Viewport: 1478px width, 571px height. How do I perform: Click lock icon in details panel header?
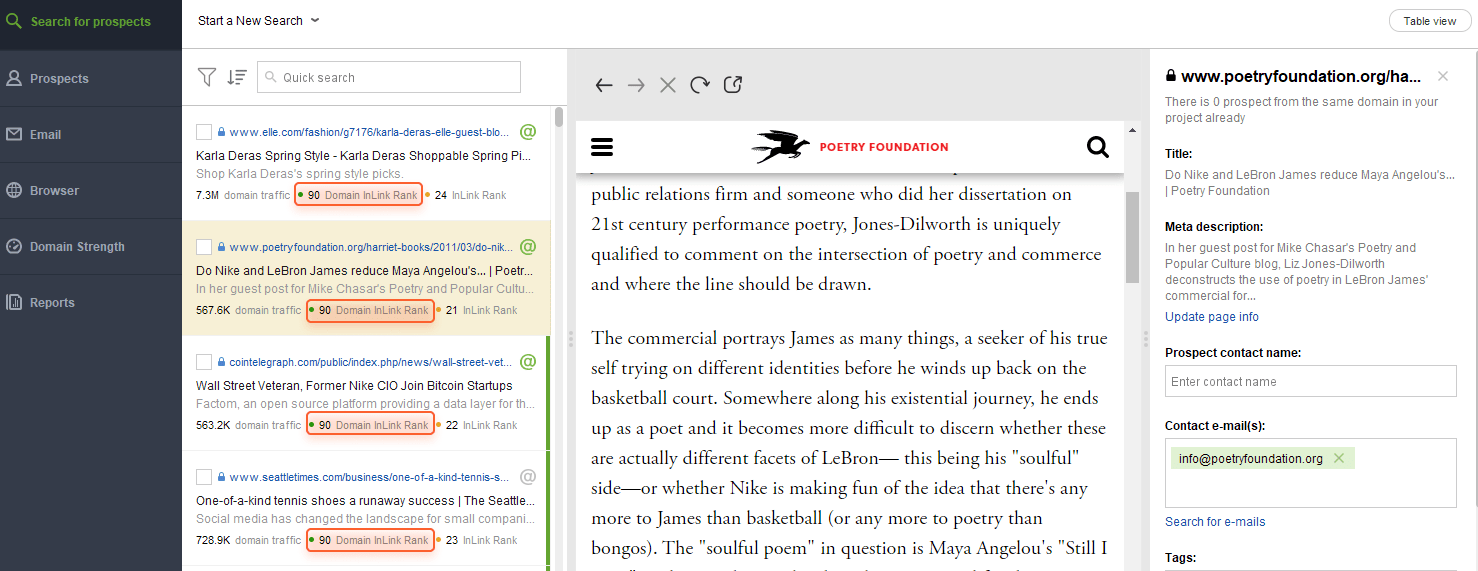(1171, 76)
